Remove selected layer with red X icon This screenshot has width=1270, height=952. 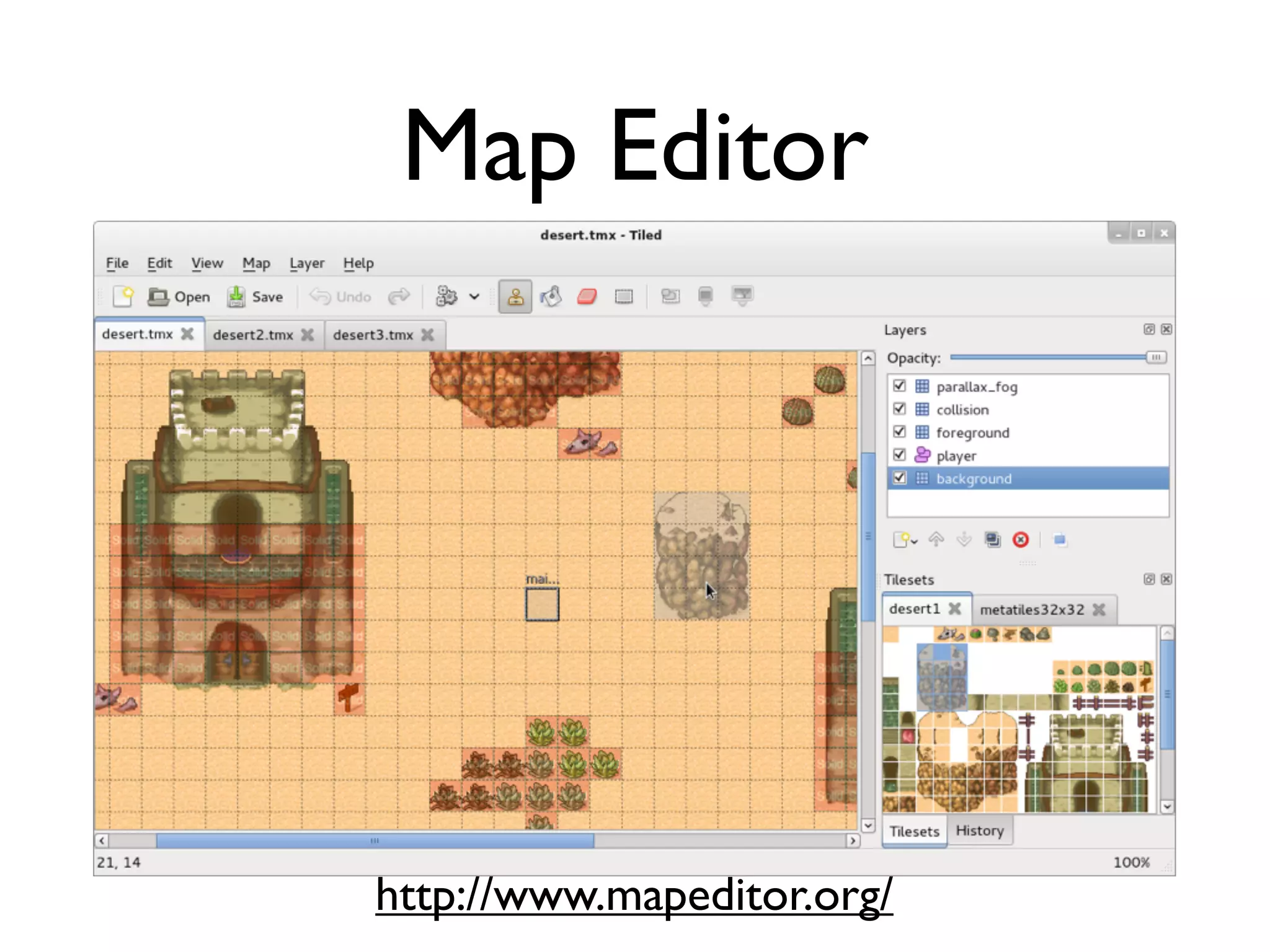[x=1020, y=540]
